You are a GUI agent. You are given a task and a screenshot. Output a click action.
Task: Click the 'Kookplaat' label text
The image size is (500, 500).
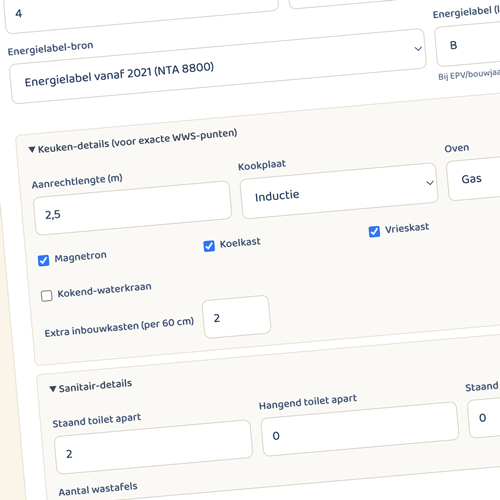262,165
